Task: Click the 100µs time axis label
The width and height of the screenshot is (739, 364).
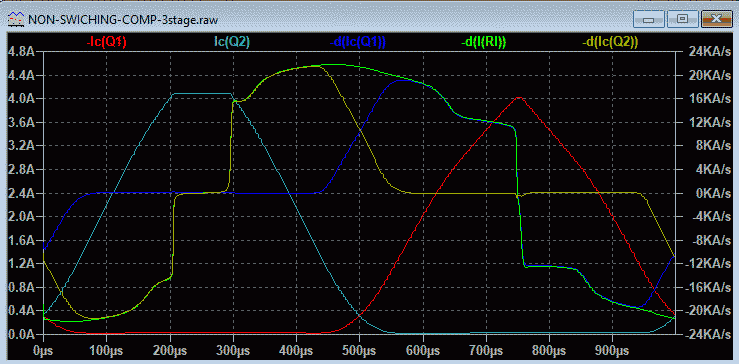Action: tap(106, 352)
